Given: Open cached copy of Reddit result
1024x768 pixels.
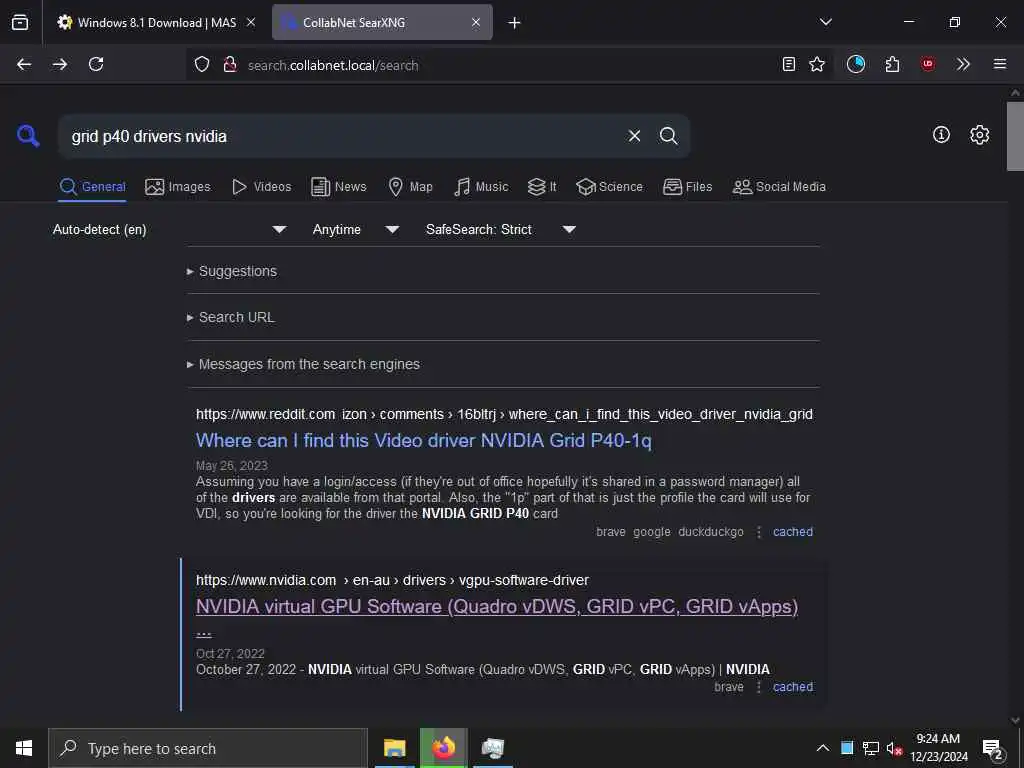Looking at the screenshot, I should [x=793, y=532].
